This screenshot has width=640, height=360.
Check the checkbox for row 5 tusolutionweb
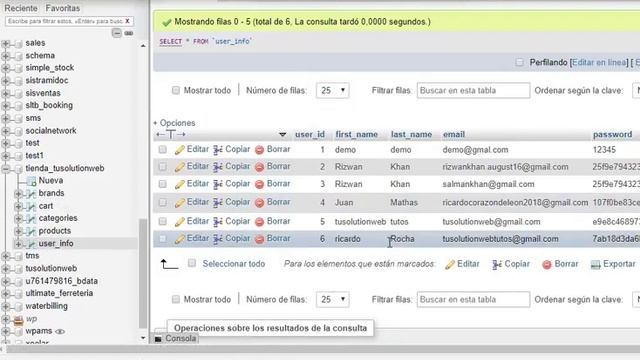[x=162, y=221]
